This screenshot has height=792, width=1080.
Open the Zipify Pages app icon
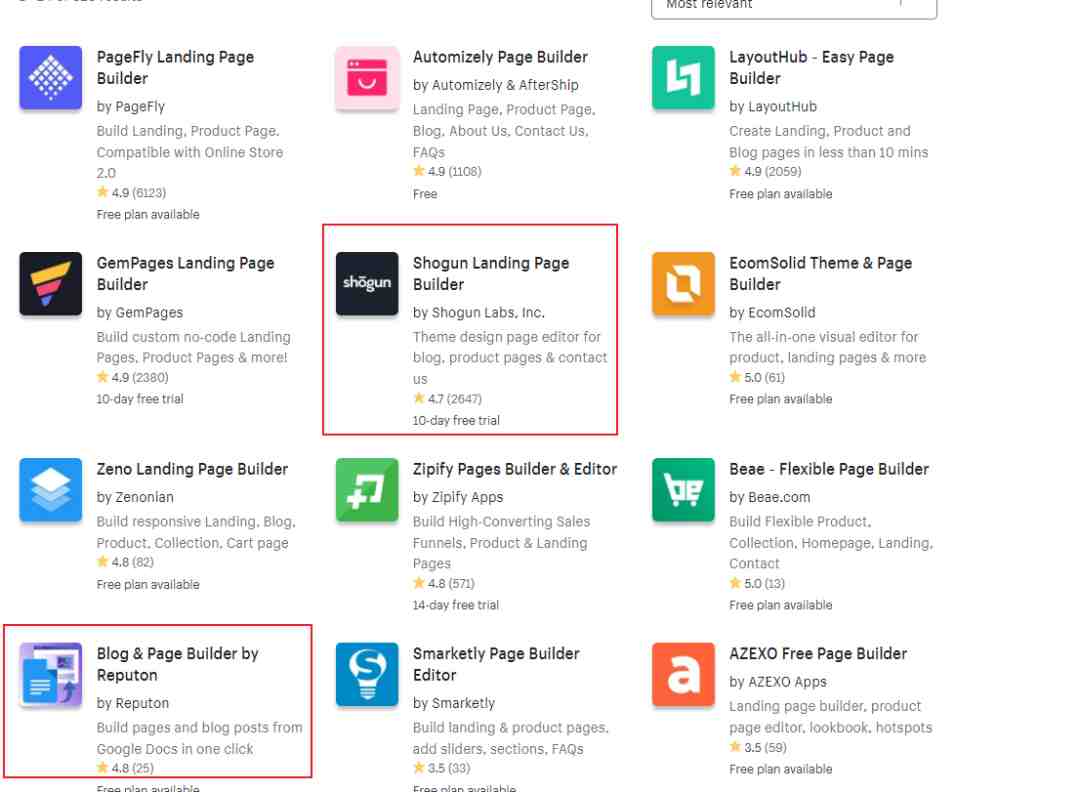[367, 490]
